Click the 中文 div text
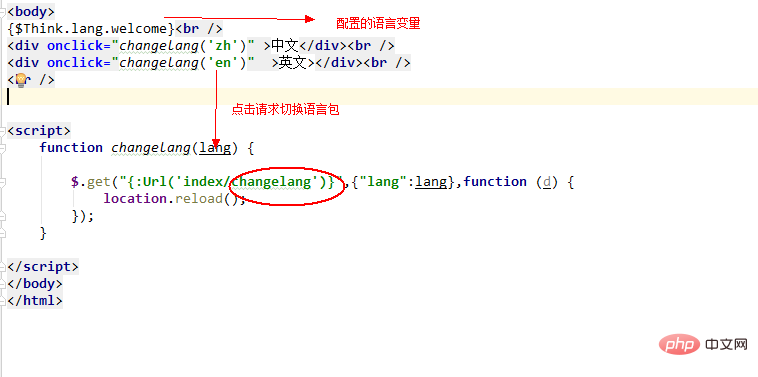Screen dimensions: 758x377 click(285, 46)
